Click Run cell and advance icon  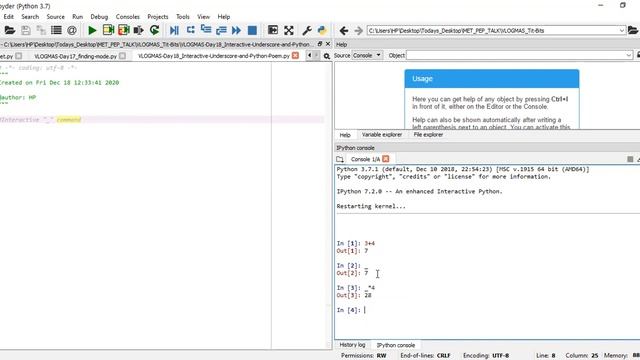coord(124,30)
